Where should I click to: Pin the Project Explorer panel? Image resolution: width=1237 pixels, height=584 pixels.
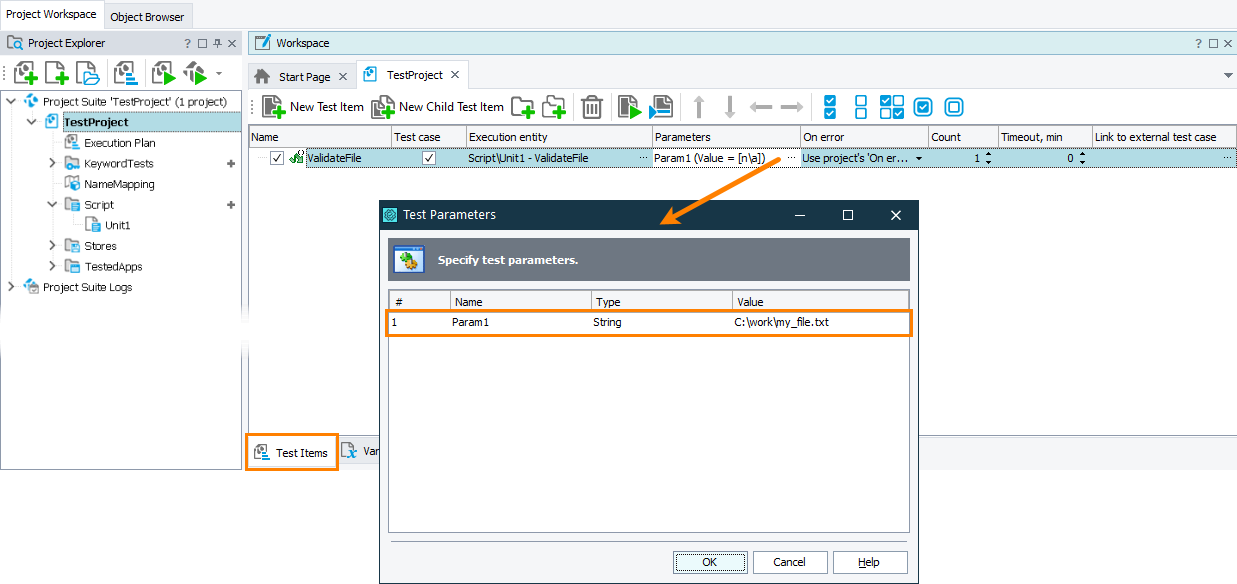click(x=215, y=43)
